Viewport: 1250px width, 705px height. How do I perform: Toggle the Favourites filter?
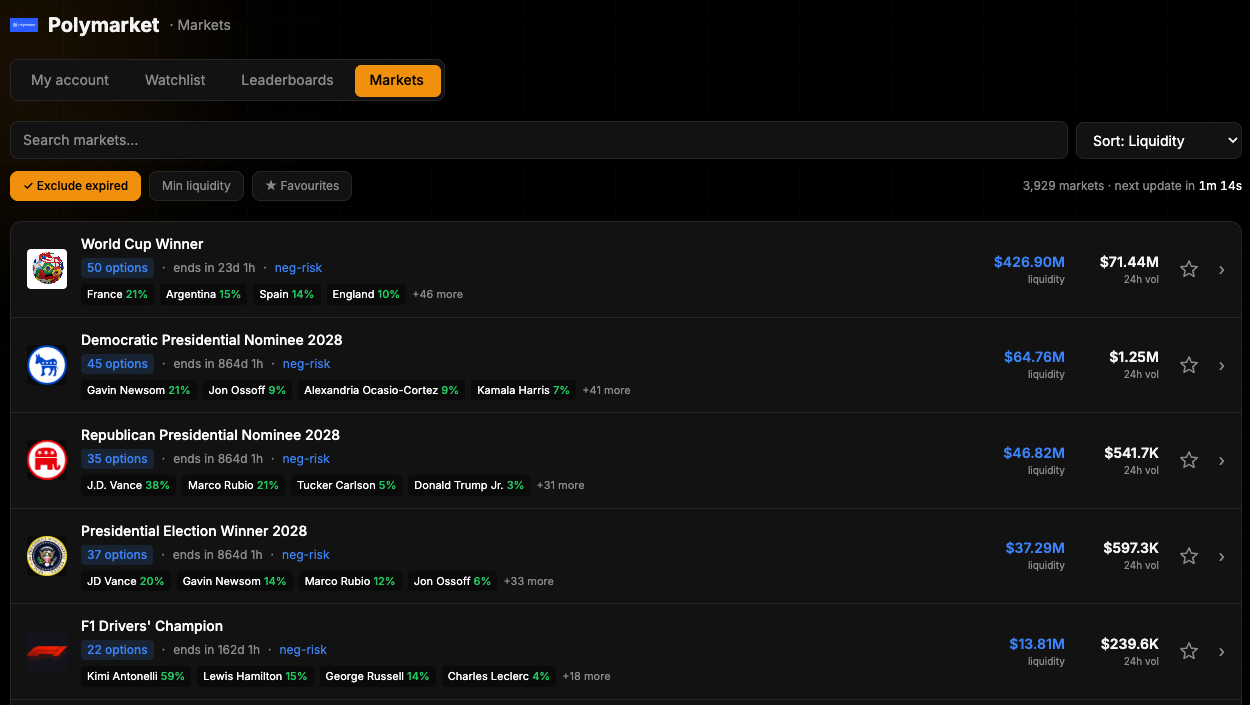pyautogui.click(x=302, y=186)
